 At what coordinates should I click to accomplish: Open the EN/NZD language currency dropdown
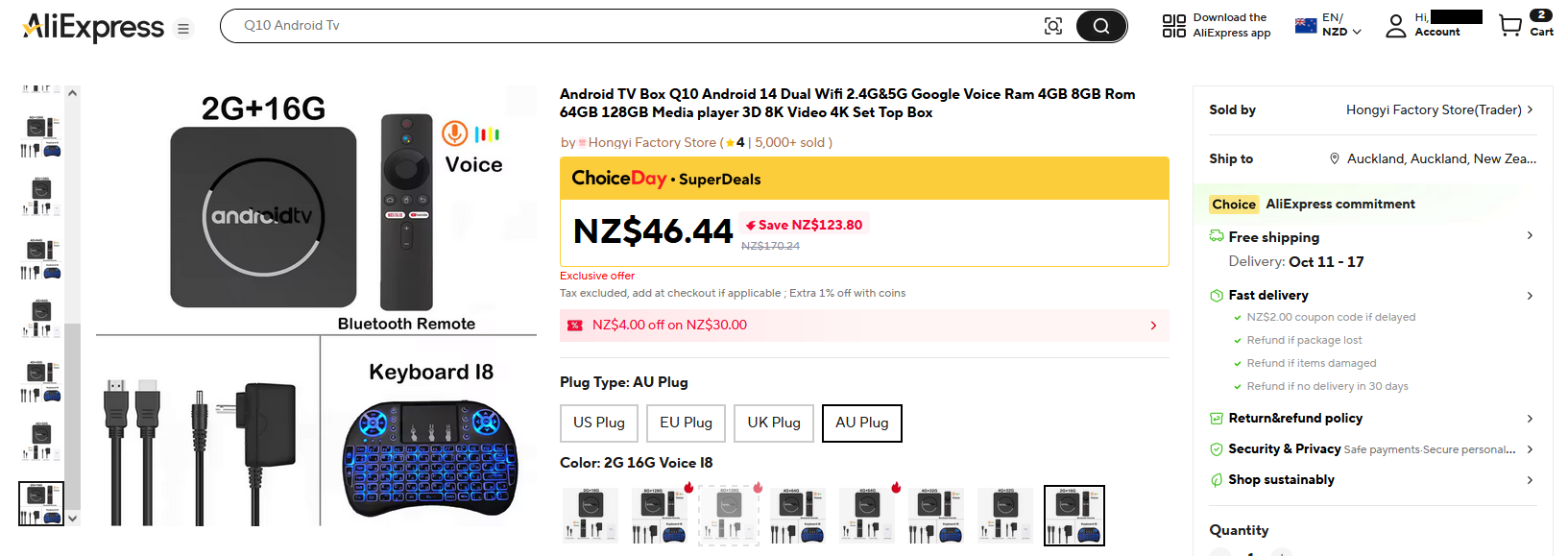(1329, 26)
